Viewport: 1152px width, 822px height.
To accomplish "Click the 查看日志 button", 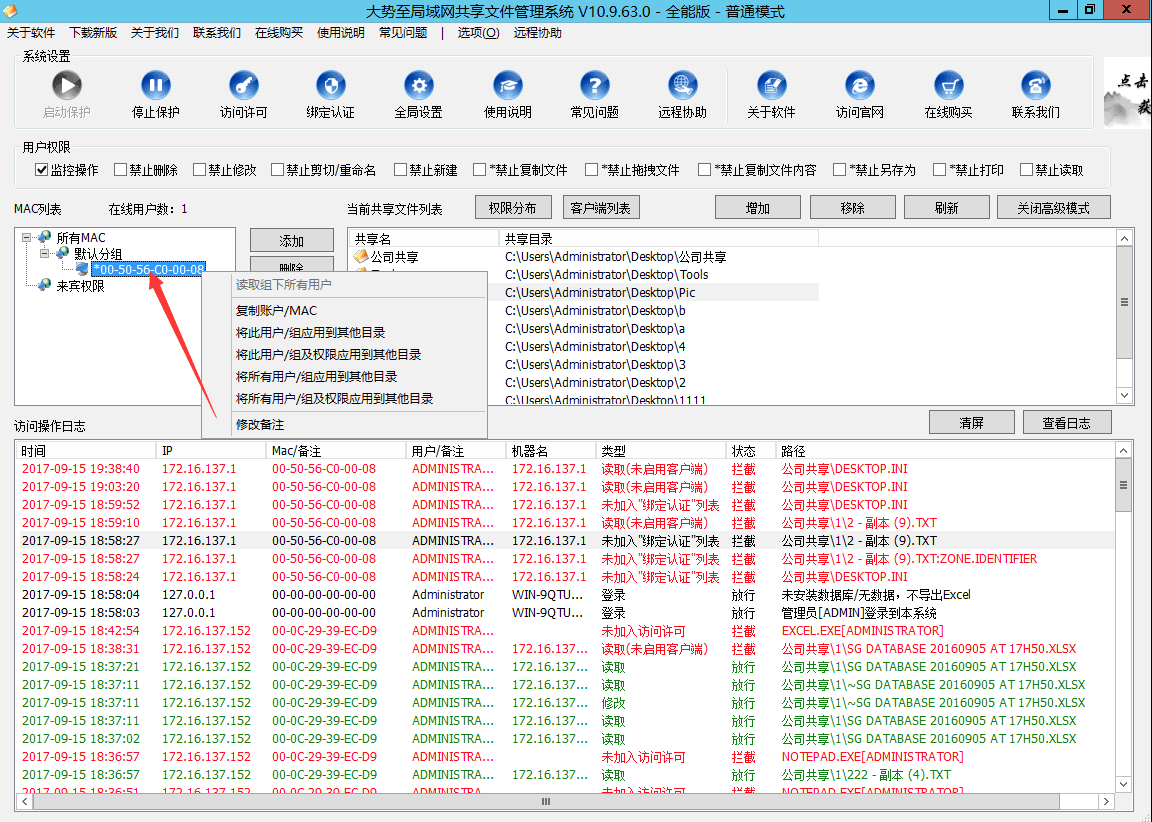I will point(1066,423).
